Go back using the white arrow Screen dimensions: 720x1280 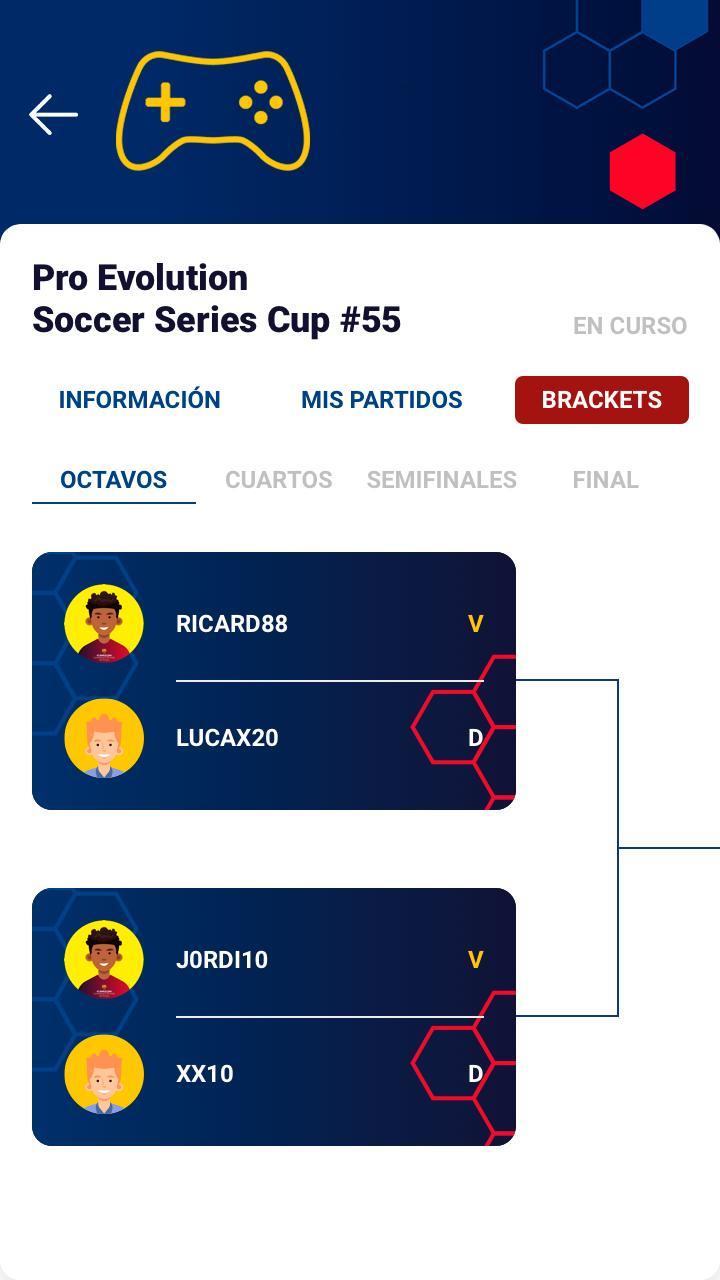(x=54, y=115)
